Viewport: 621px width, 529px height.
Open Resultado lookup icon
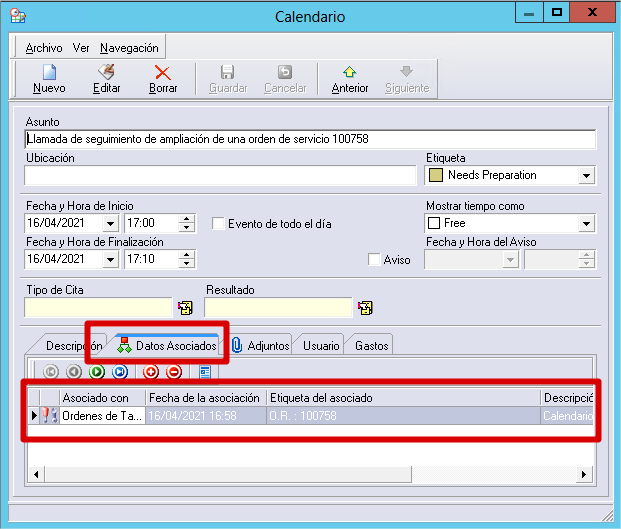pyautogui.click(x=365, y=308)
